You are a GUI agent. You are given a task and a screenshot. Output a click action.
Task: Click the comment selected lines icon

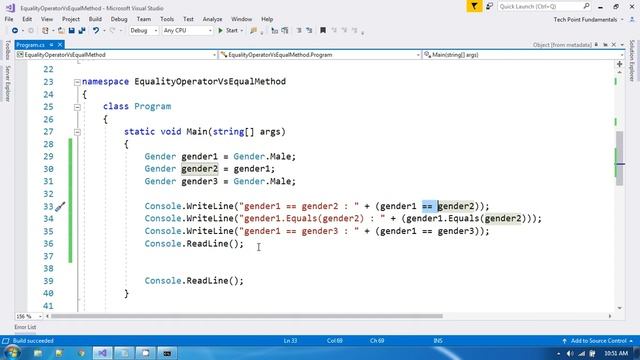[x=285, y=31]
